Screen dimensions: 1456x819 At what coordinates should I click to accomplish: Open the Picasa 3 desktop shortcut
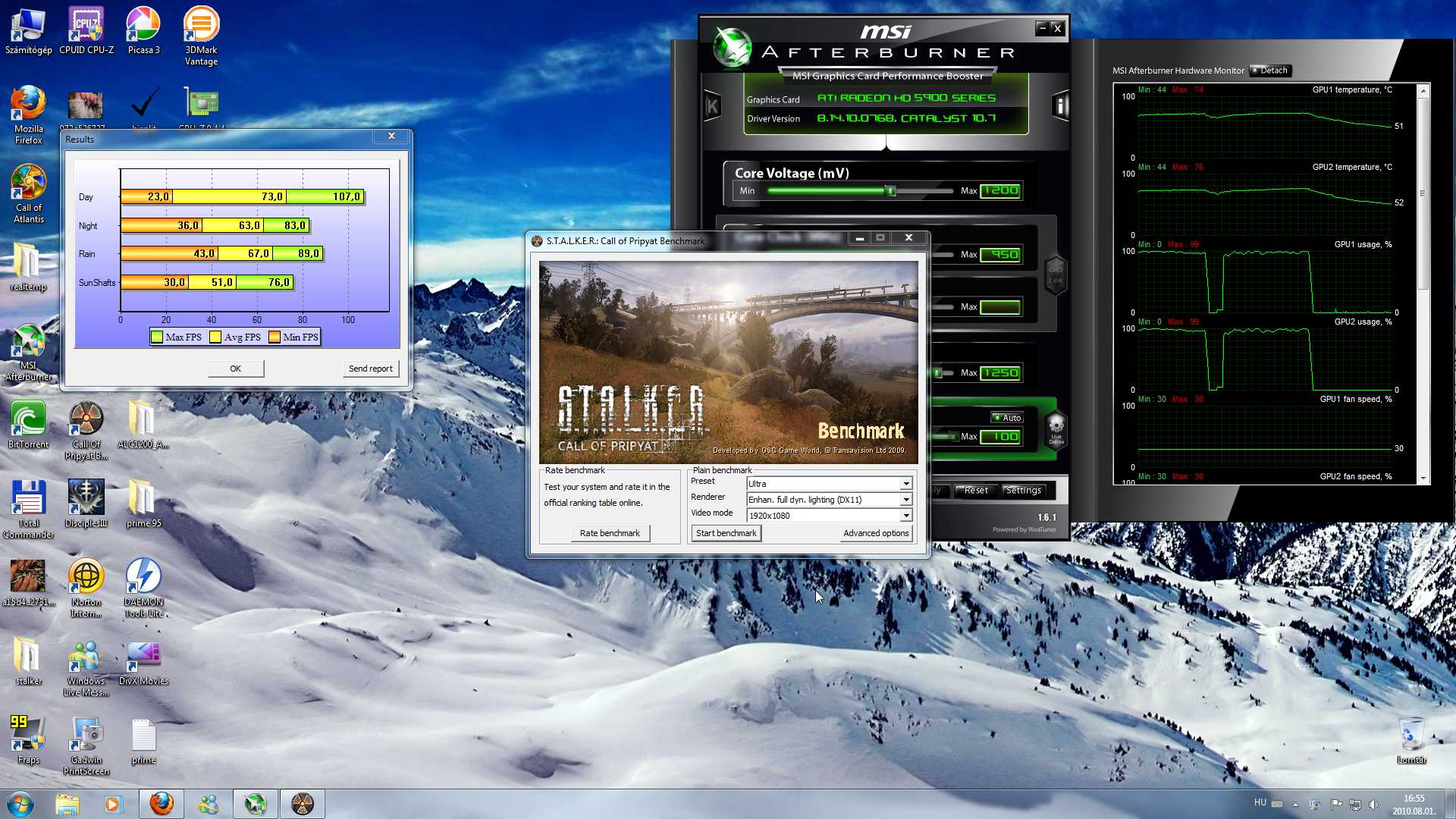pos(143,31)
